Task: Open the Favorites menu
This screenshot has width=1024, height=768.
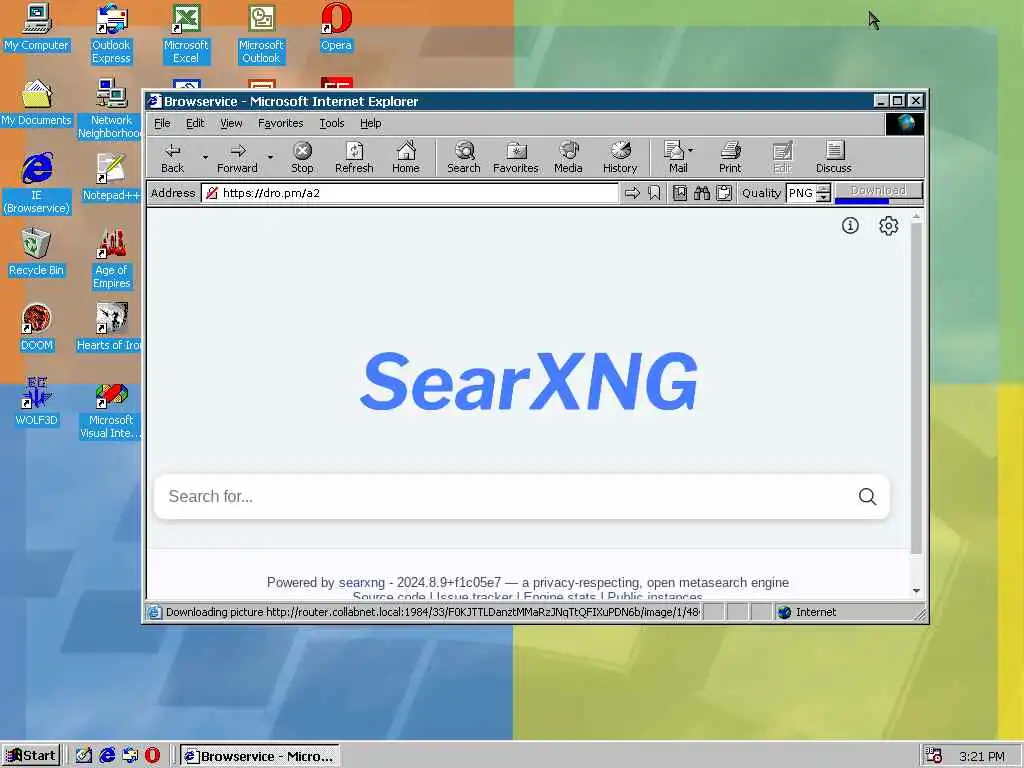Action: point(280,123)
